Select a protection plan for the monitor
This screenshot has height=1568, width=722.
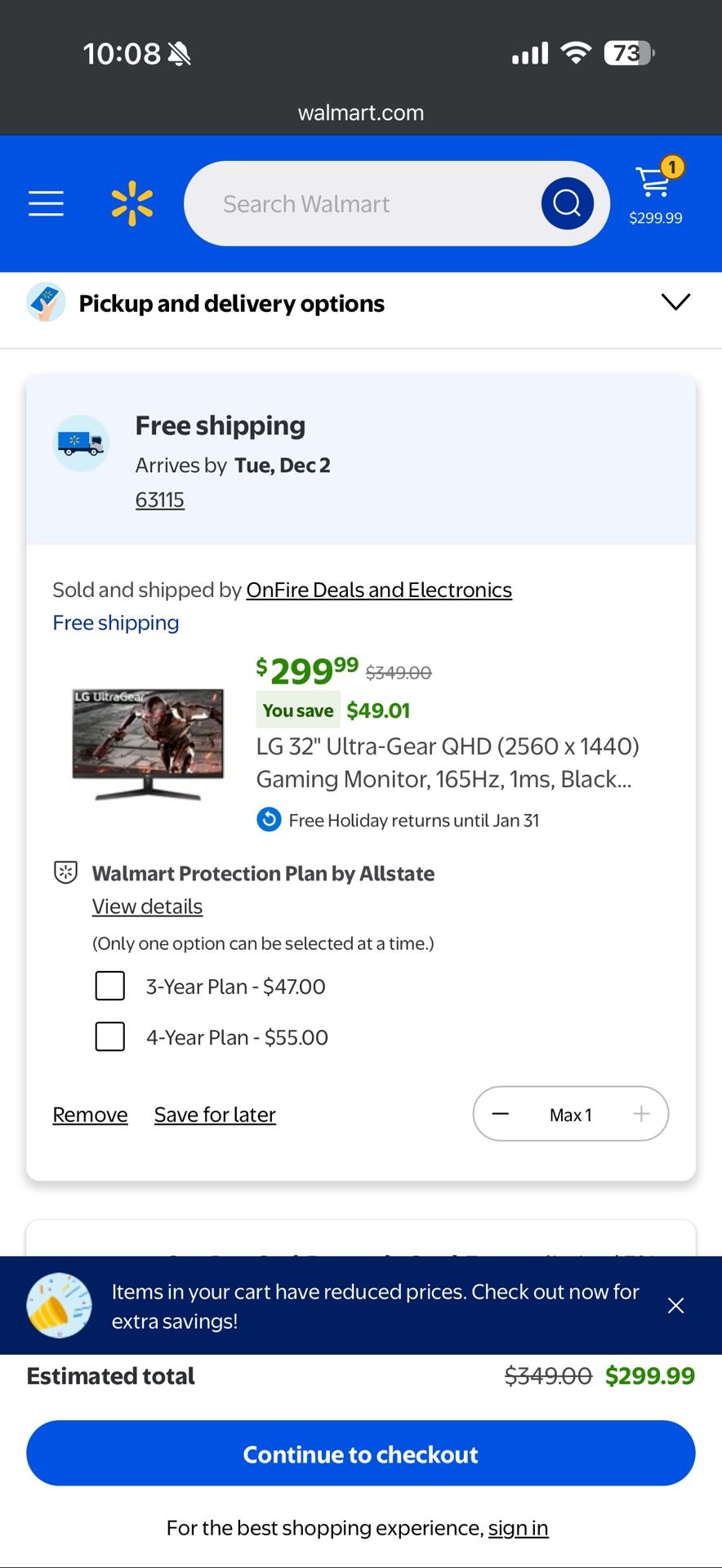point(109,986)
